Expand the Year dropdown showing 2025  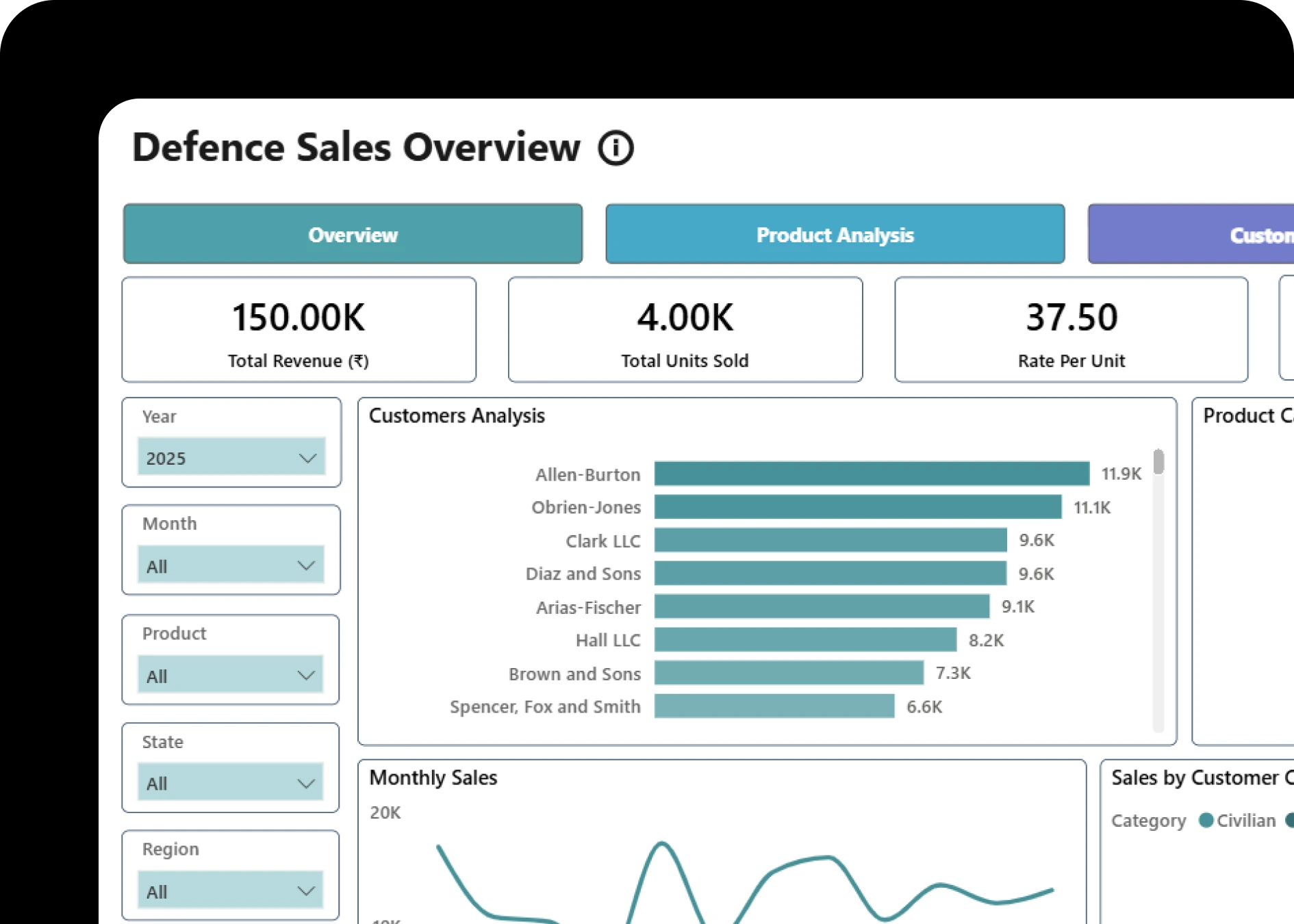coord(231,457)
